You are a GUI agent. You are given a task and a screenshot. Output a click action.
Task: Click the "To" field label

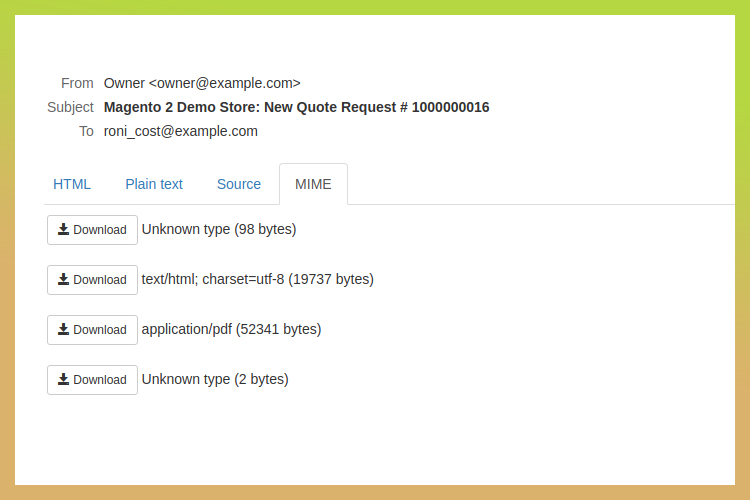point(86,131)
